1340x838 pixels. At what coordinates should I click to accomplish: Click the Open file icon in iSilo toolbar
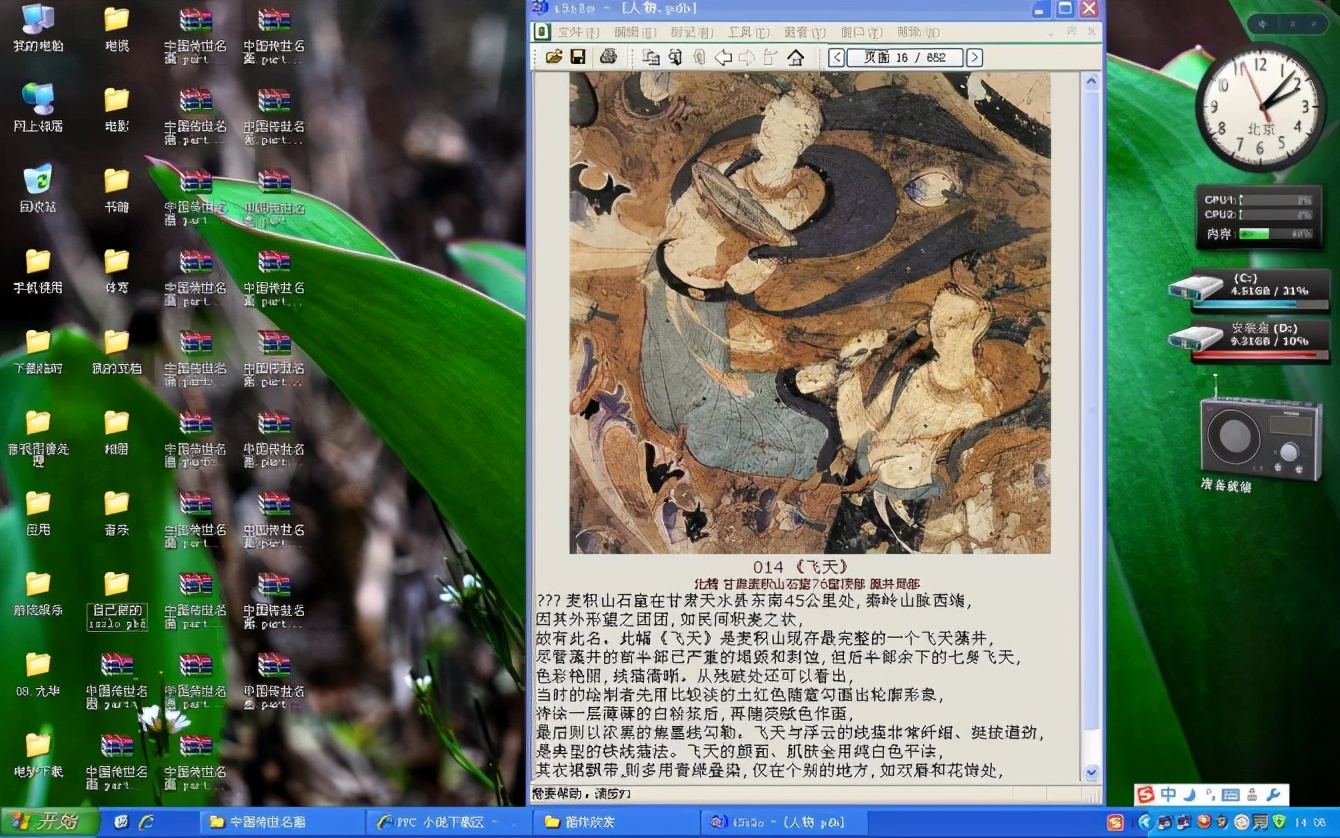click(553, 57)
